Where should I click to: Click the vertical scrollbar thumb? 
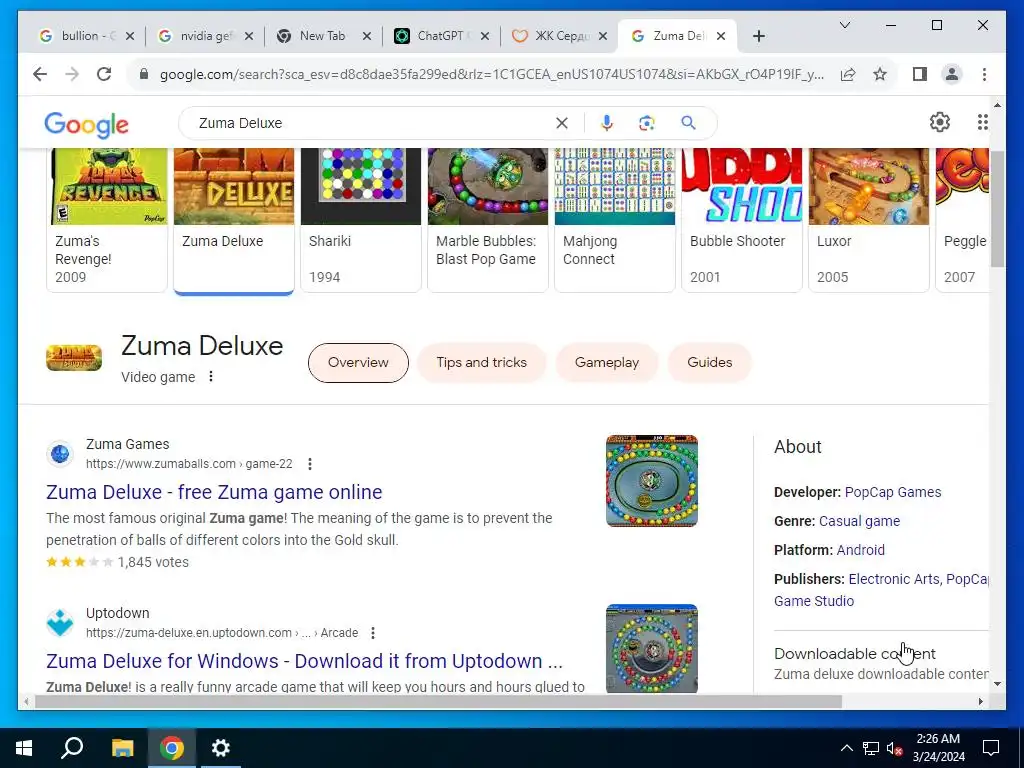pyautogui.click(x=997, y=209)
